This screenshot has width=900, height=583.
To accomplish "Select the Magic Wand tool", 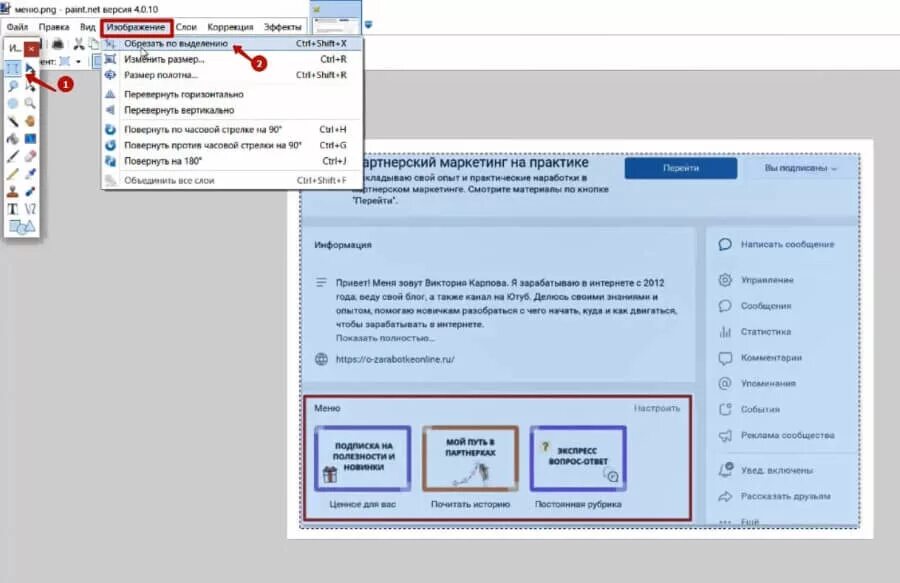I will point(13,121).
